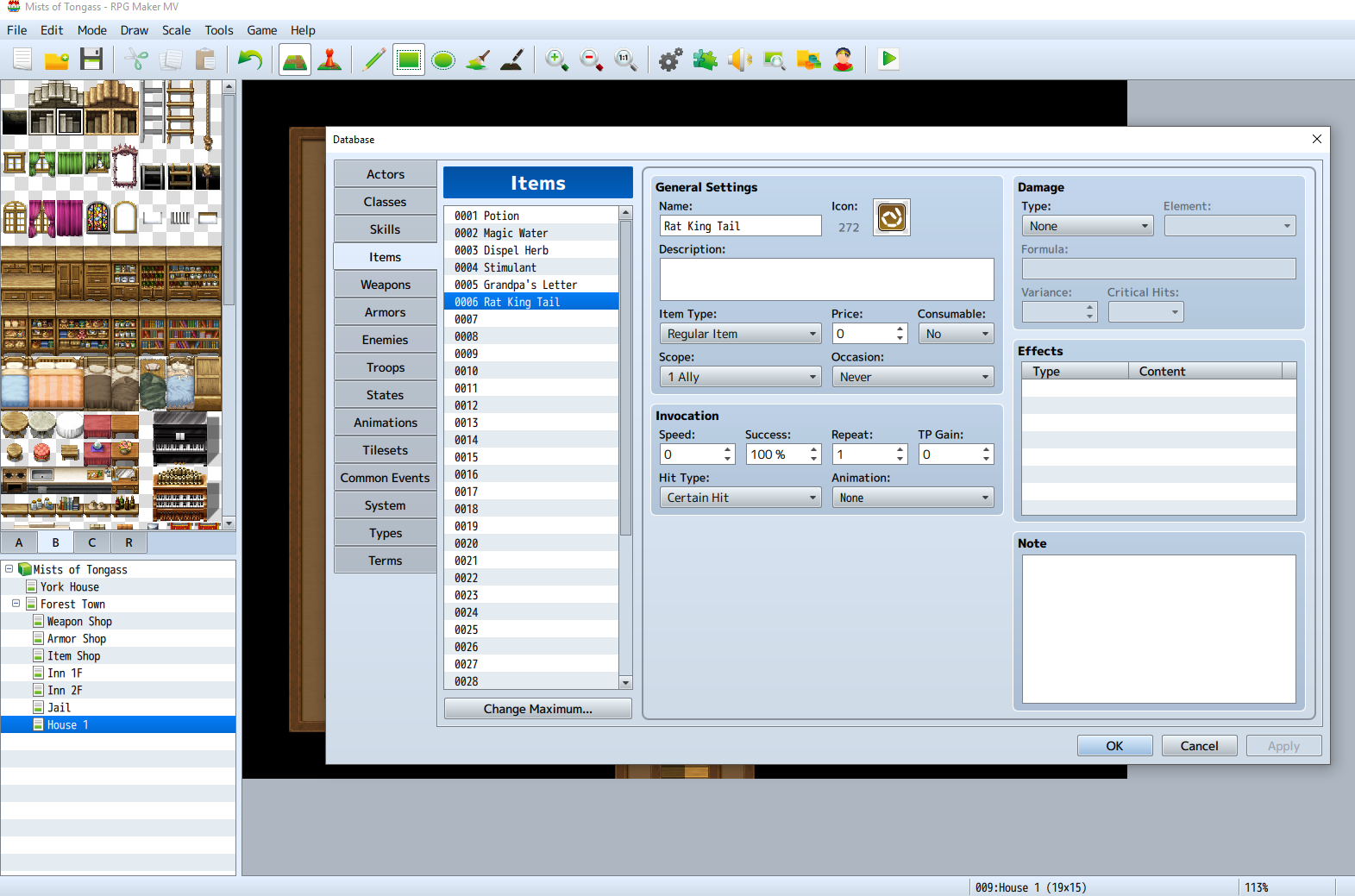1355x896 pixels.
Task: Select the Flood Fill paint tool
Action: 478,60
